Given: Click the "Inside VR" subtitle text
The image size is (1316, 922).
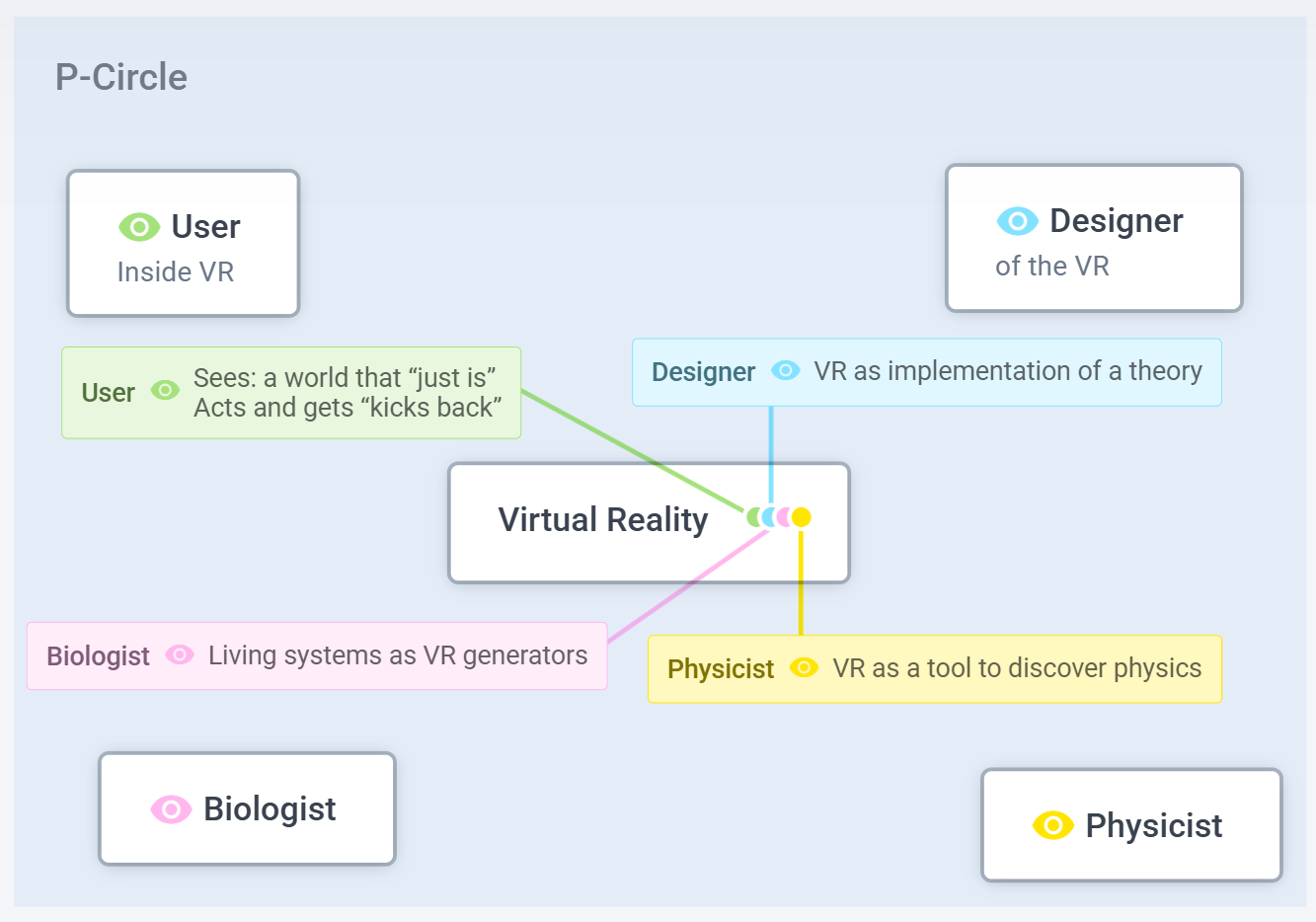Looking at the screenshot, I should [176, 272].
